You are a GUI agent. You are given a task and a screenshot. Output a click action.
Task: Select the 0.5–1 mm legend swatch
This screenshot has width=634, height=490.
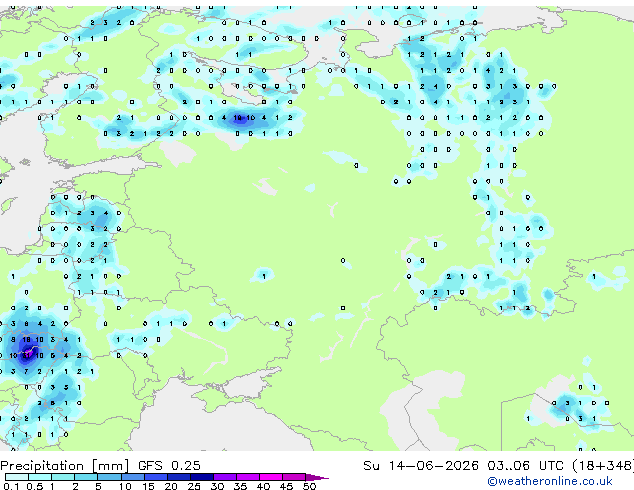[x=40, y=477]
